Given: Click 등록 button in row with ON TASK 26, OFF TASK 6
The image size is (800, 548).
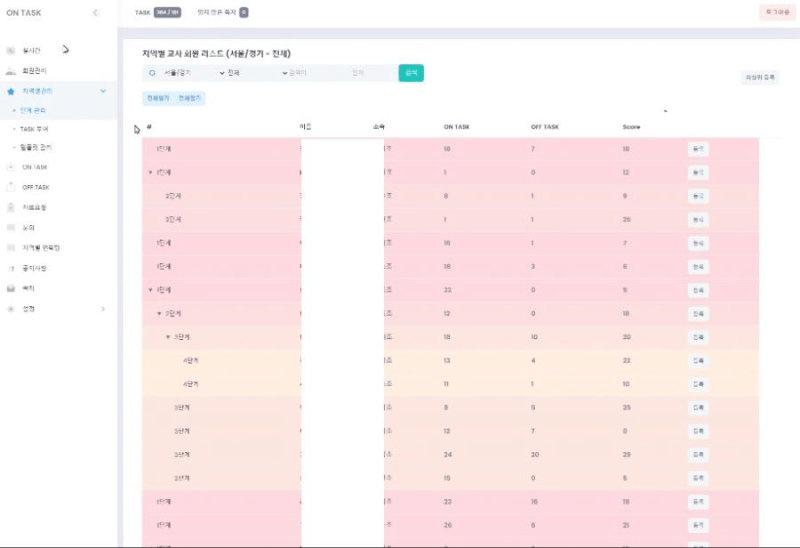Looking at the screenshot, I should pos(698,525).
